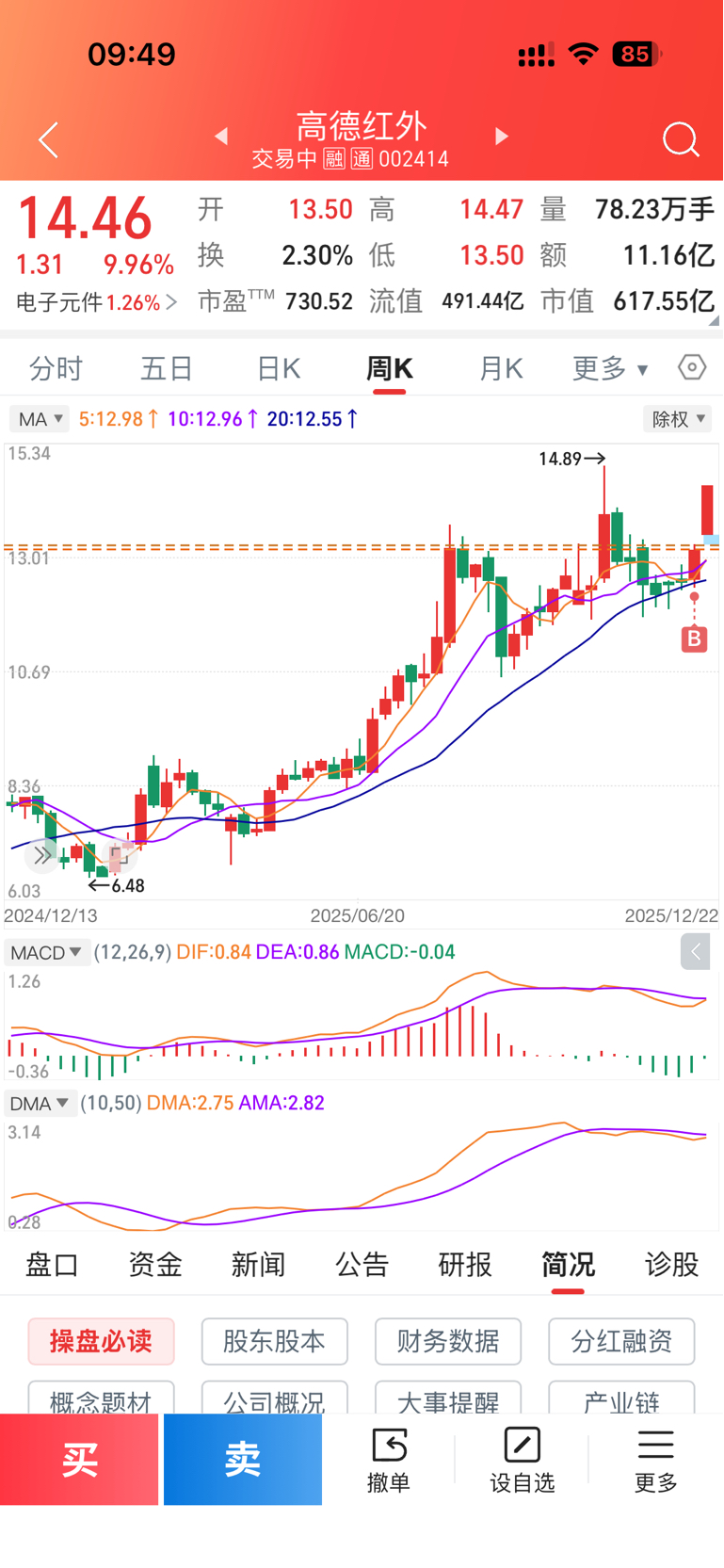Viewport: 724px width, 1568px height.
Task: Open the 新闻 tab
Action: pos(259,1264)
